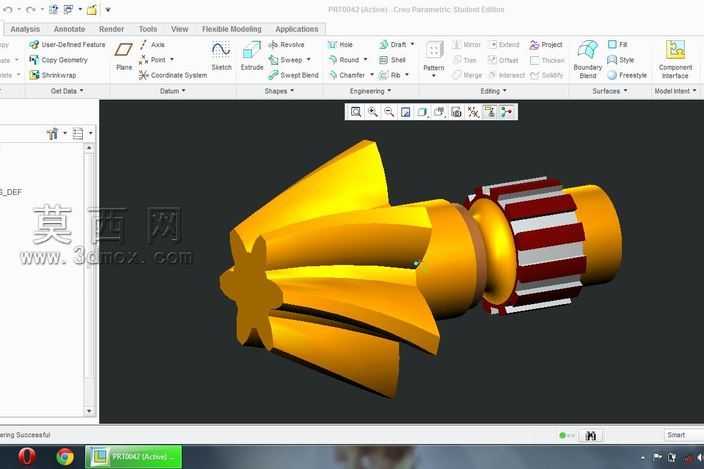
Task: Open the Render tab
Action: point(111,29)
